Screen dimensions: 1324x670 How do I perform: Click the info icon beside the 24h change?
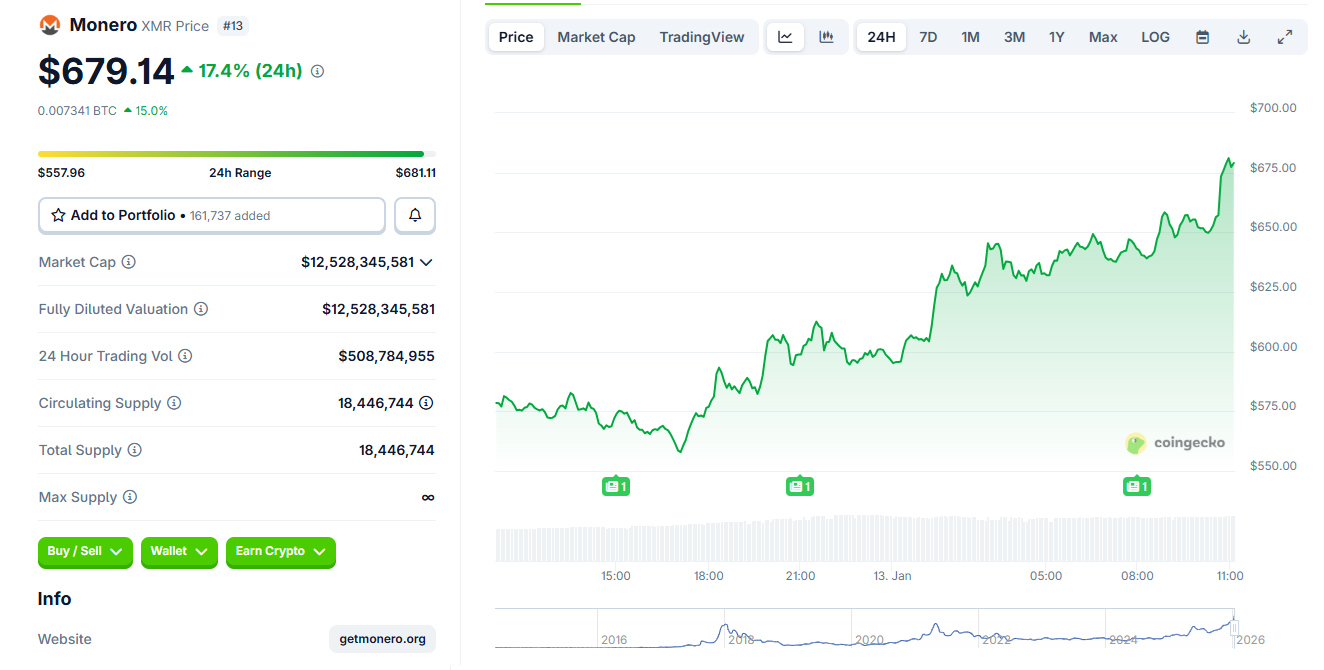pyautogui.click(x=317, y=71)
